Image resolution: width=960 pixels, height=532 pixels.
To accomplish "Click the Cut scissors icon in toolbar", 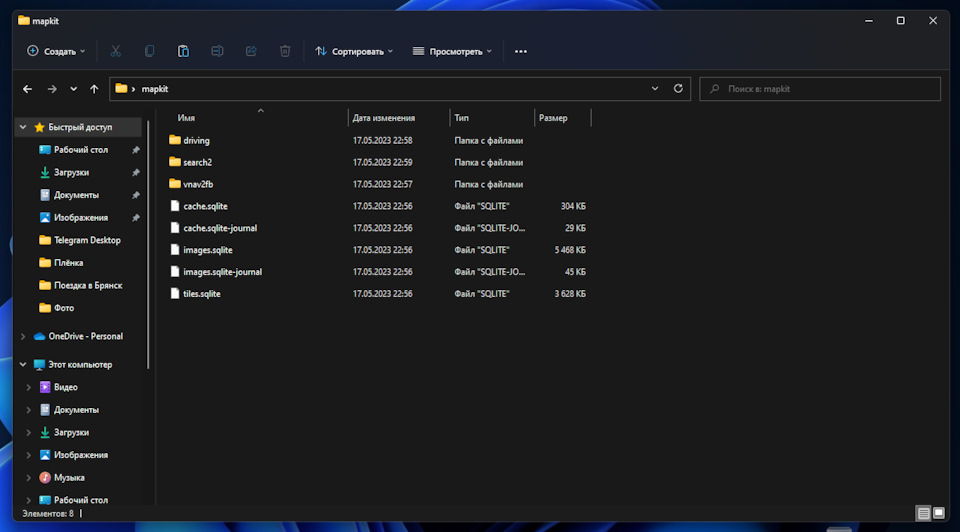I will 115,51.
